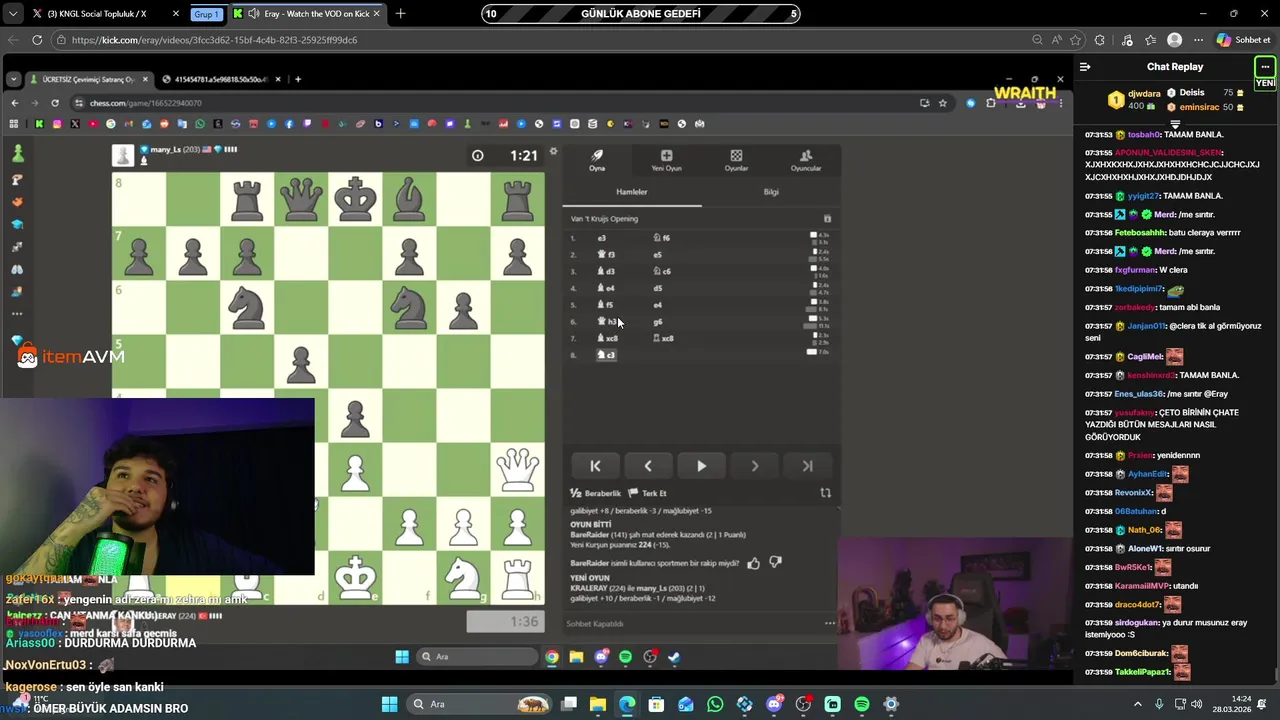This screenshot has height=720, width=1280.
Task: Open user tosbah0 in chat replay
Action: pos(1144,134)
